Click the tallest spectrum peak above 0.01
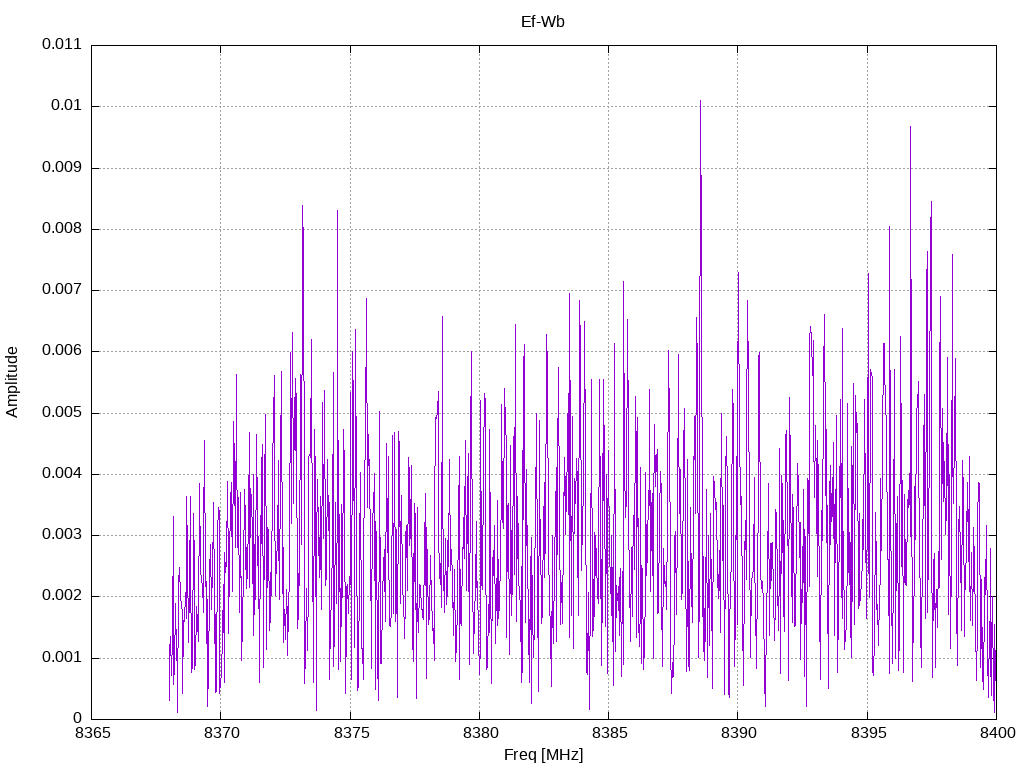This screenshot has width=1024, height=768. coord(700,102)
